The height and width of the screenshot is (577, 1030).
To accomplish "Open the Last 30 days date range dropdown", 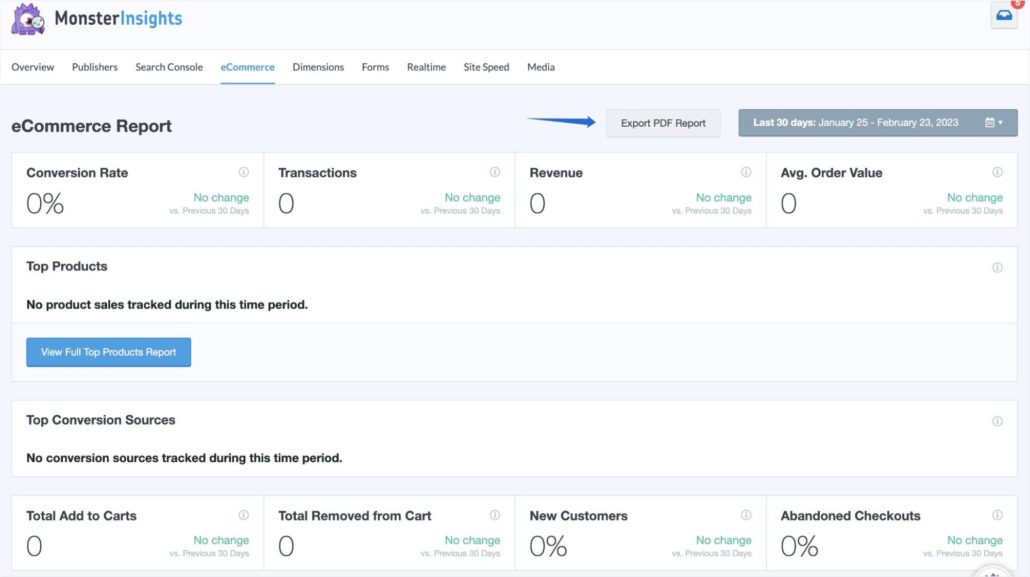I will 878,123.
